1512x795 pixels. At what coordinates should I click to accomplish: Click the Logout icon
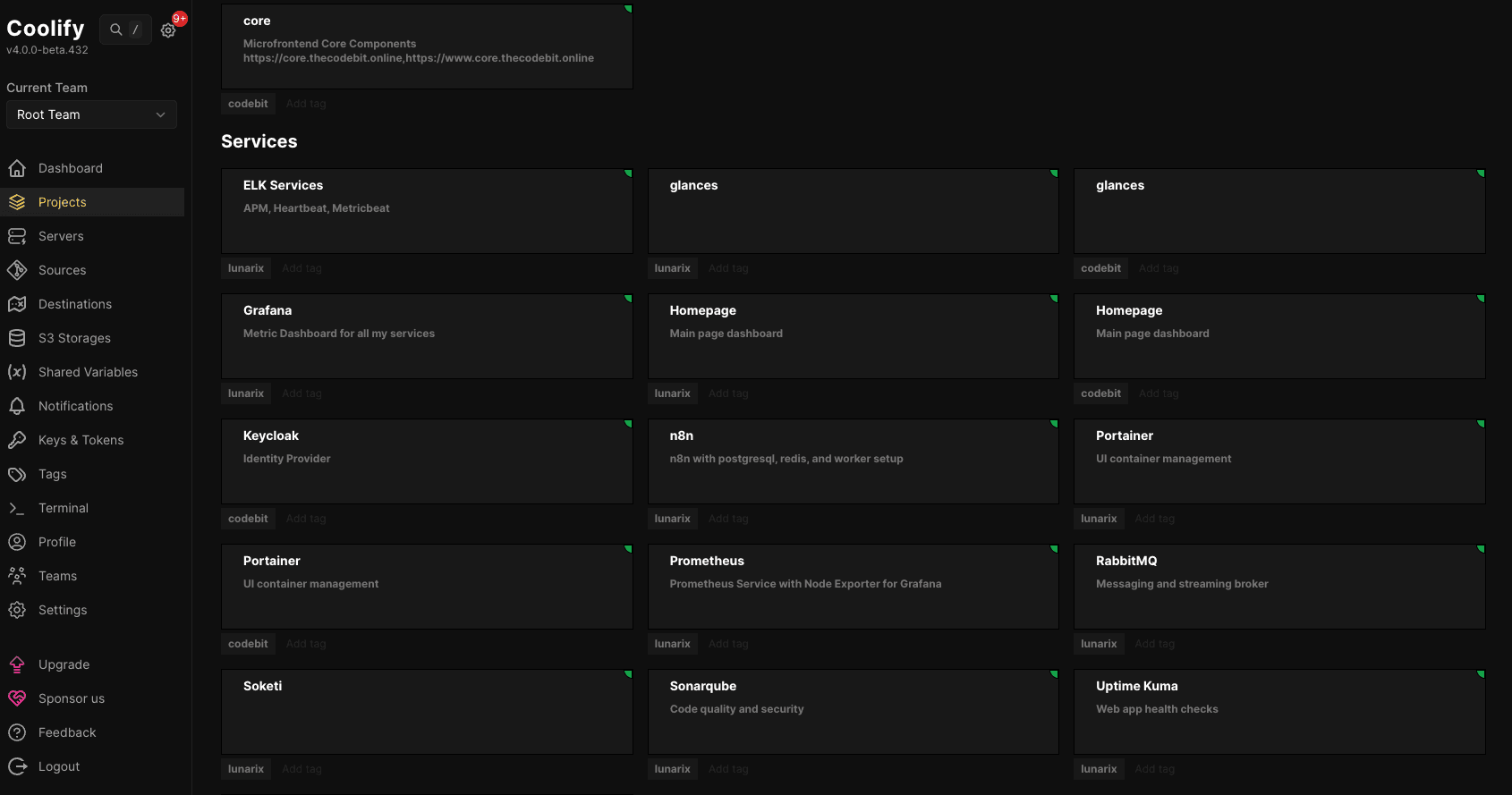click(x=17, y=766)
